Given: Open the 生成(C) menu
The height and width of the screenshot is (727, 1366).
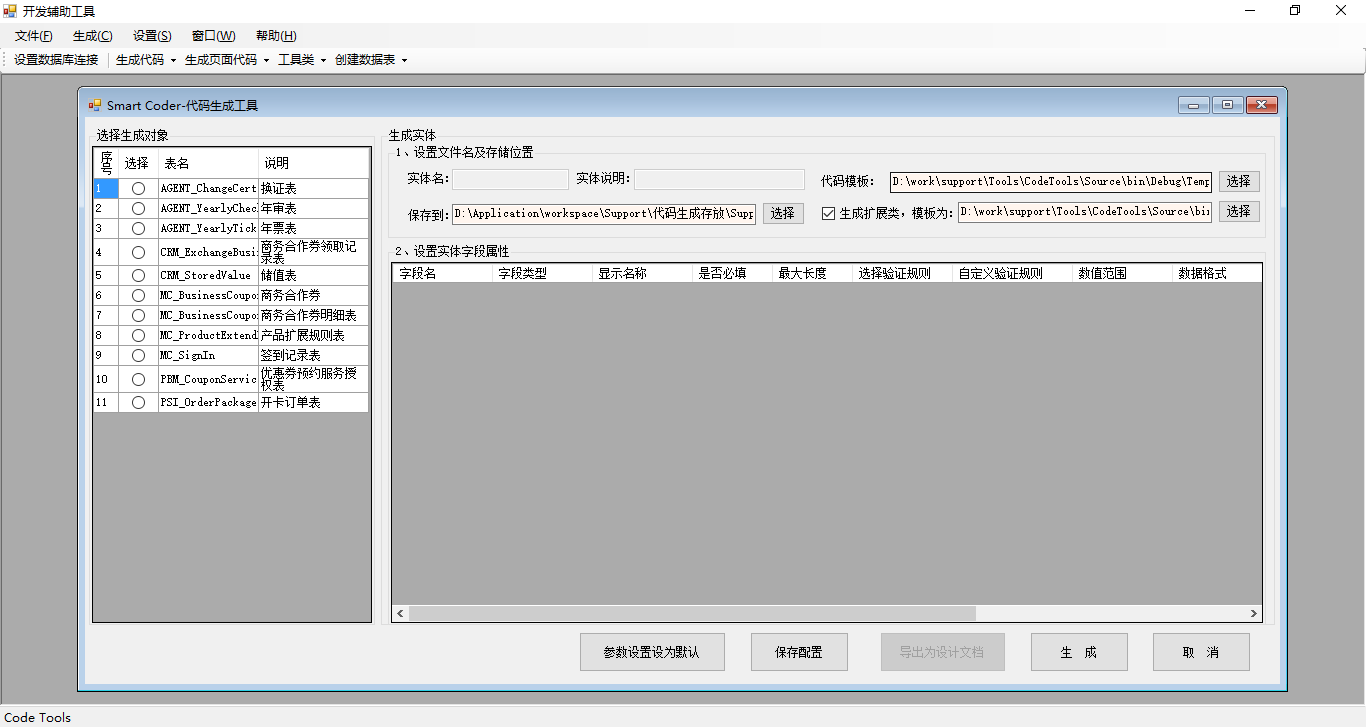Looking at the screenshot, I should pos(93,36).
